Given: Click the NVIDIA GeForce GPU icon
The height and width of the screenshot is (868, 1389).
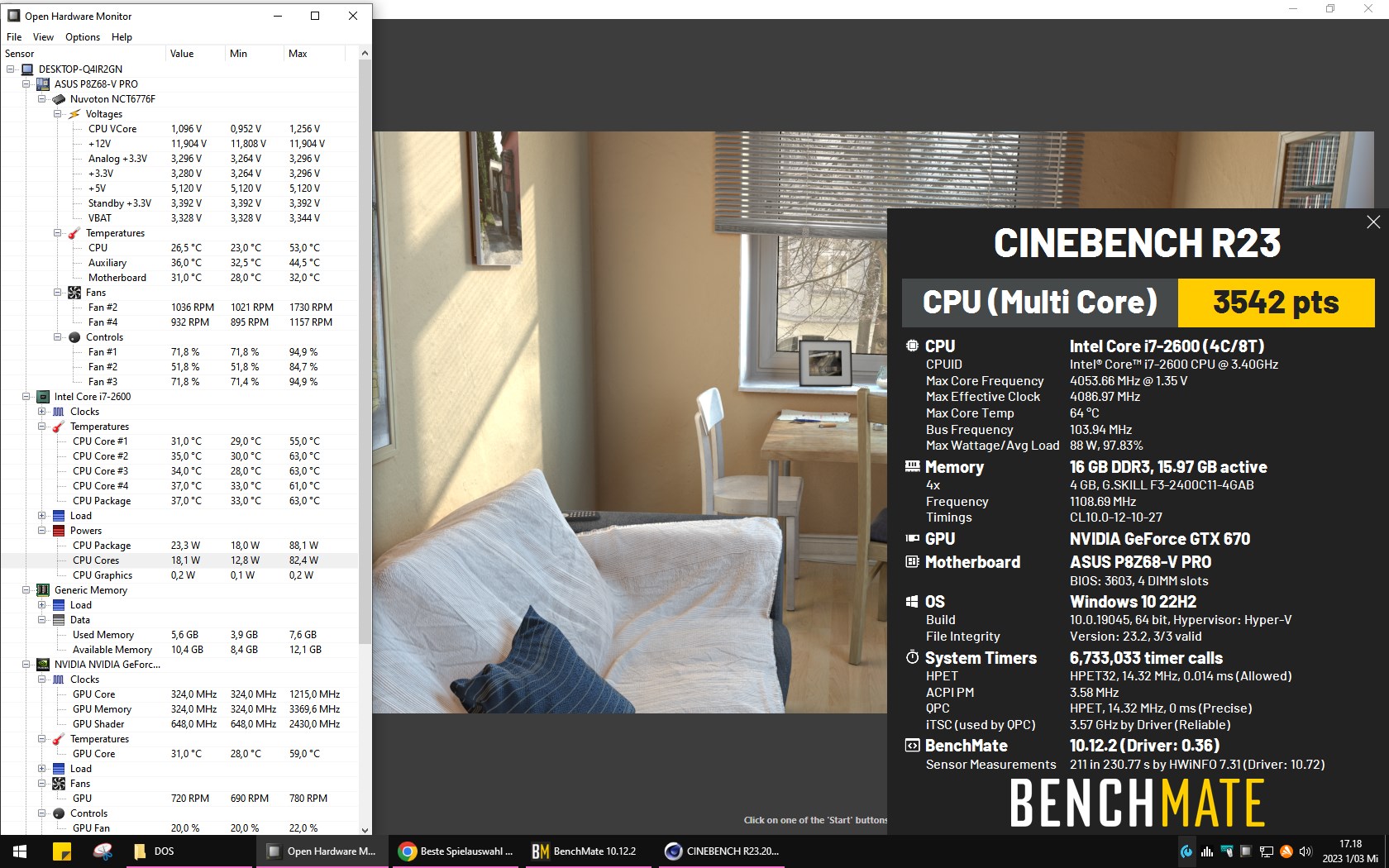Looking at the screenshot, I should [43, 665].
